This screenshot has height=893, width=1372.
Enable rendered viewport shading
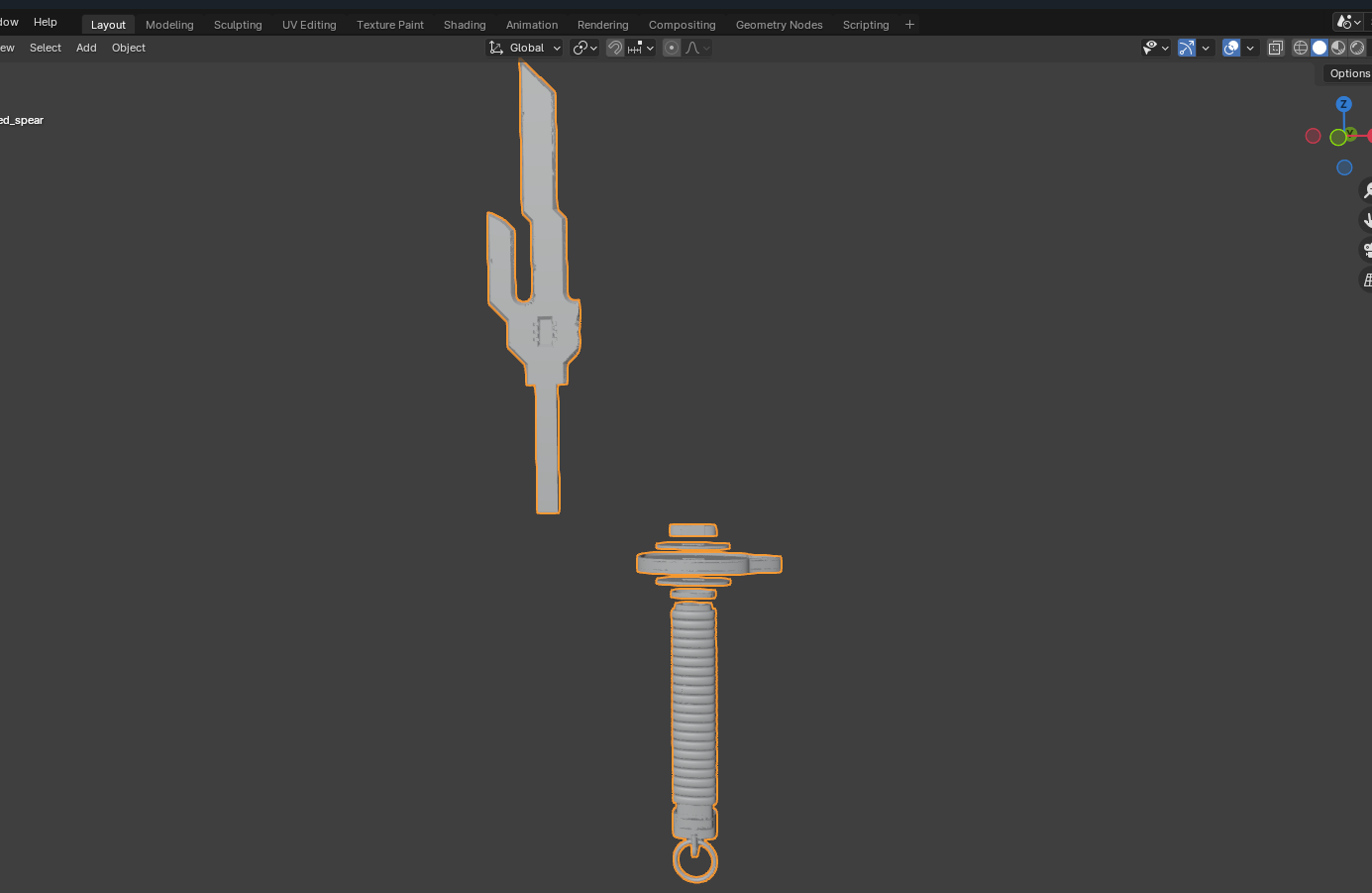tap(1357, 48)
